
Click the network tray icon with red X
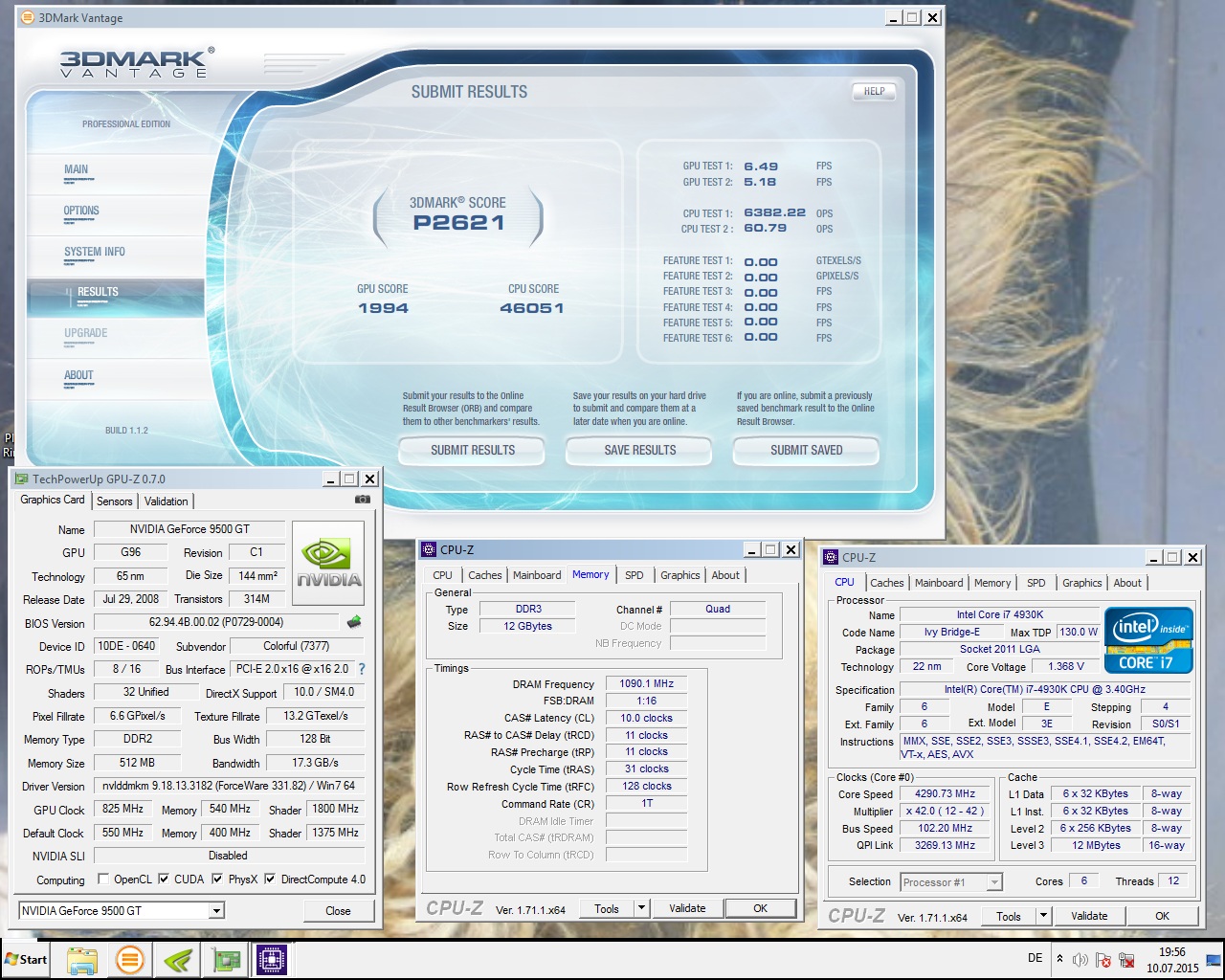point(1127,960)
